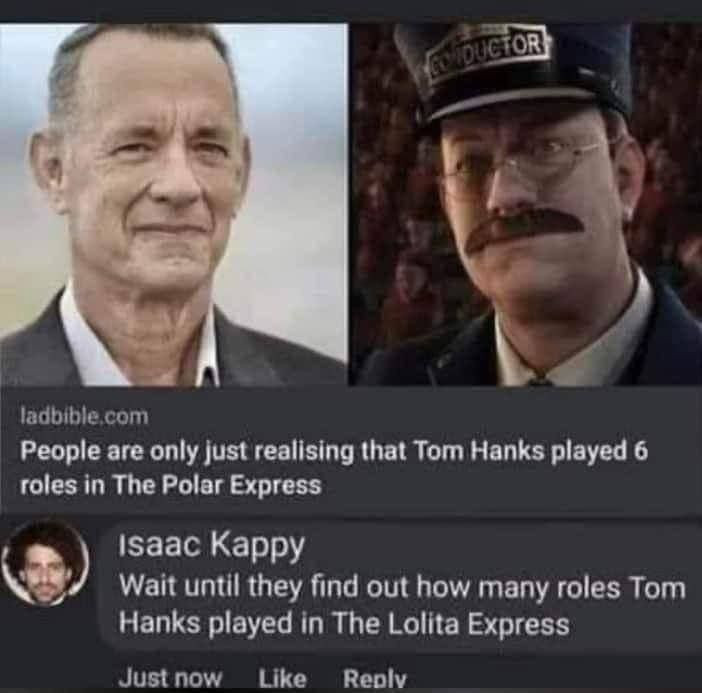Click the commenter's profile picture avatar
The height and width of the screenshot is (693, 702).
click(44, 562)
